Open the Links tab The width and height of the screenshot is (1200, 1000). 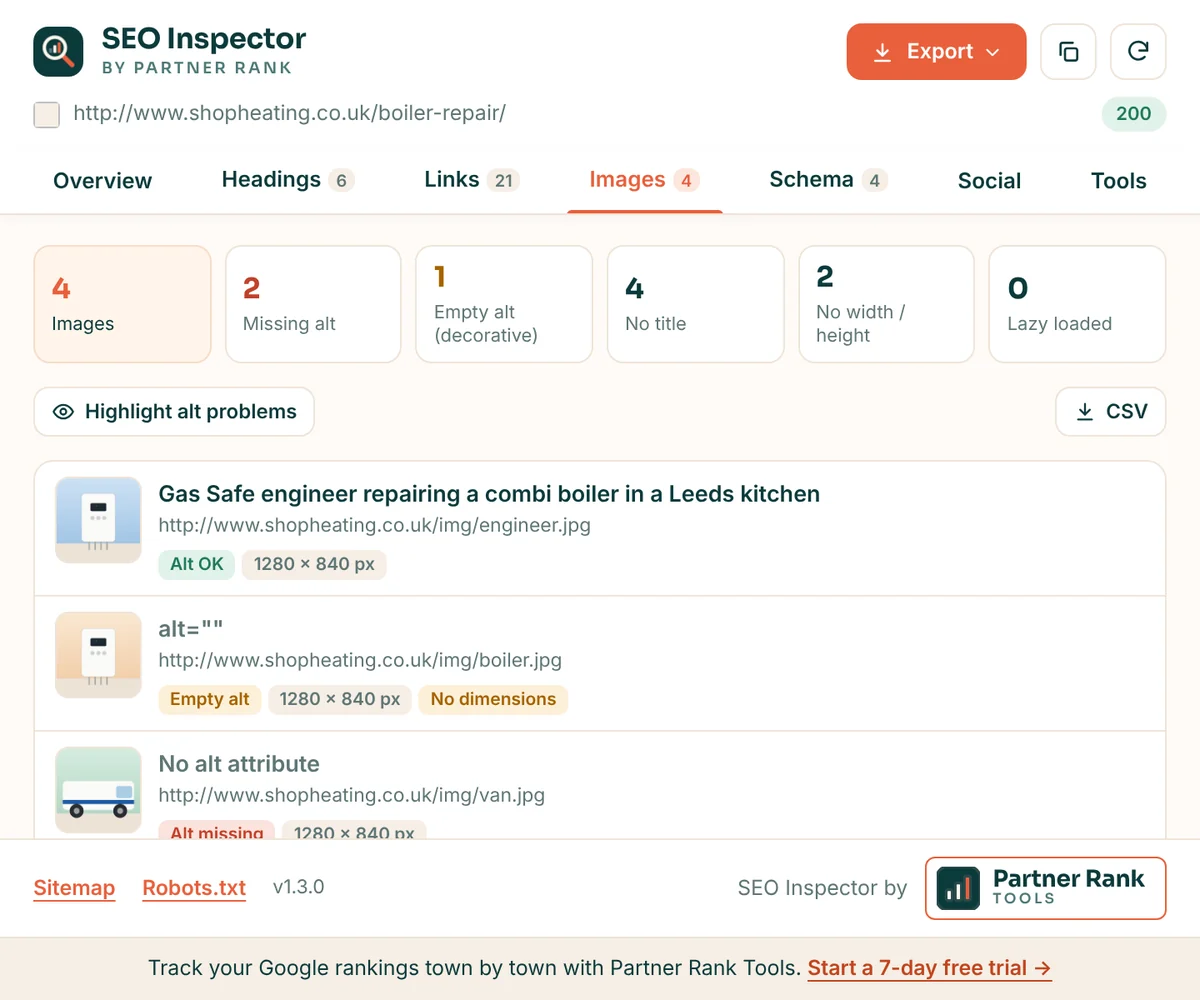click(472, 180)
